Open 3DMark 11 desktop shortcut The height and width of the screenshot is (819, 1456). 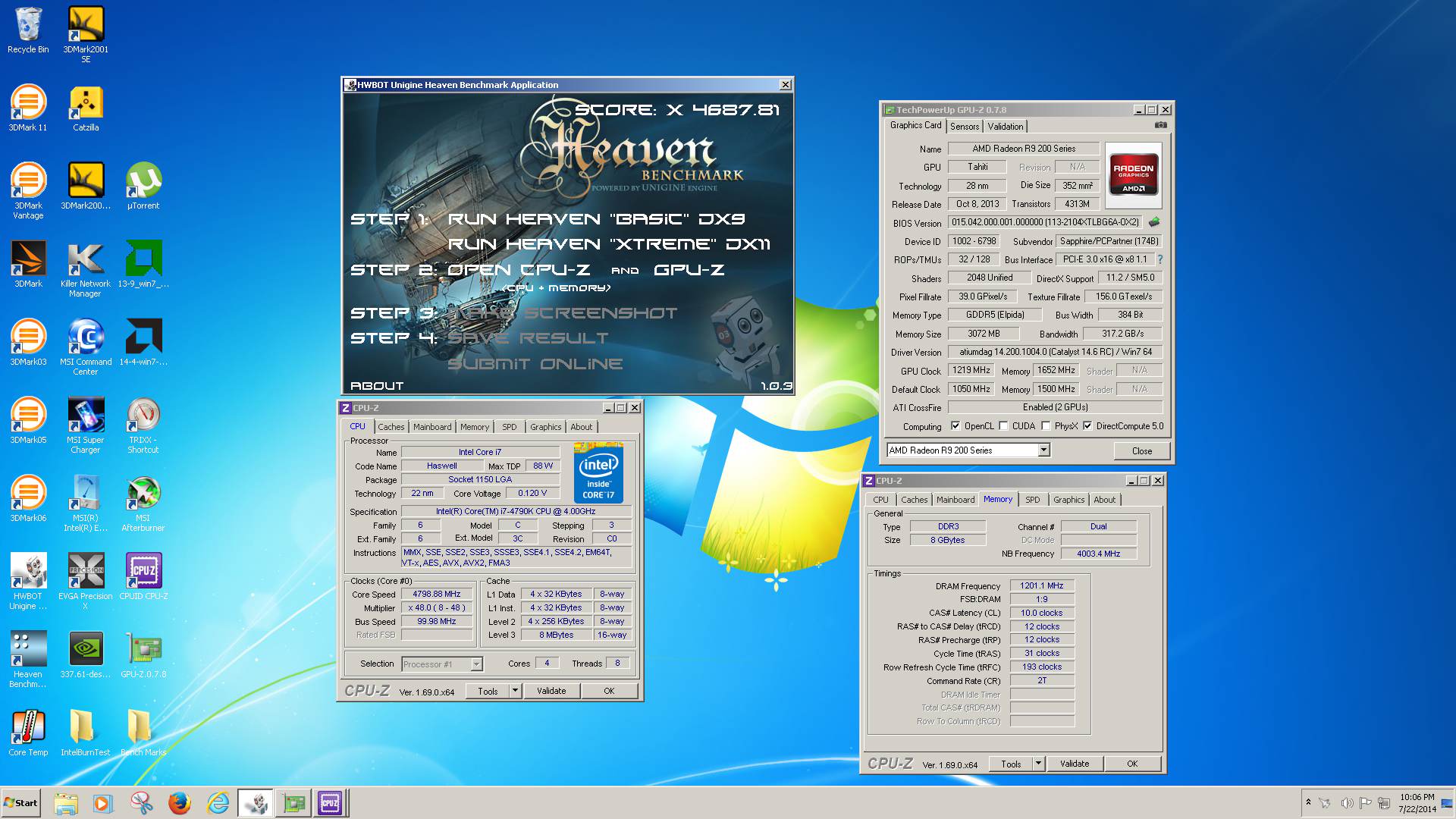click(x=28, y=108)
